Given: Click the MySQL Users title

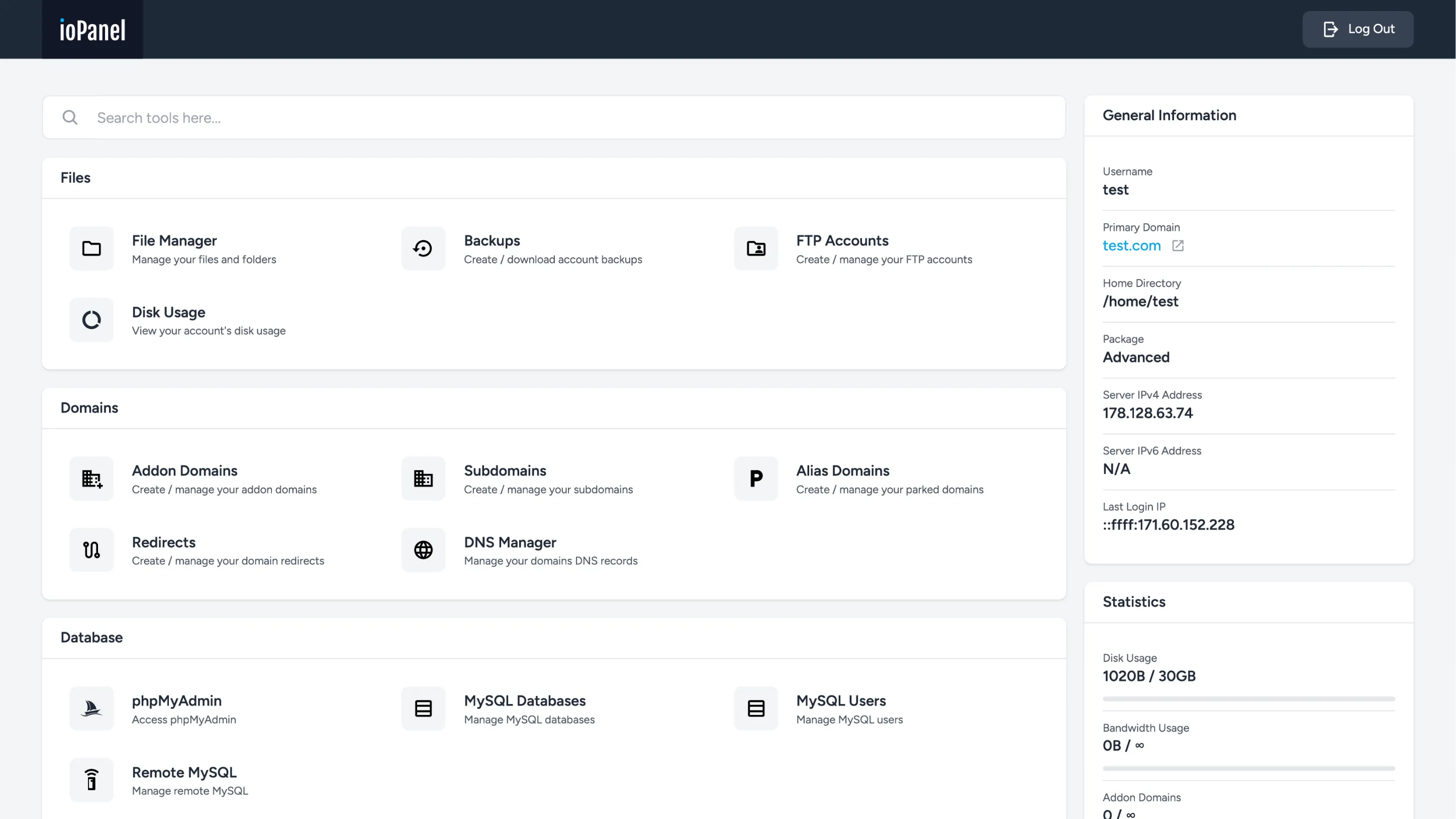Looking at the screenshot, I should point(840,701).
